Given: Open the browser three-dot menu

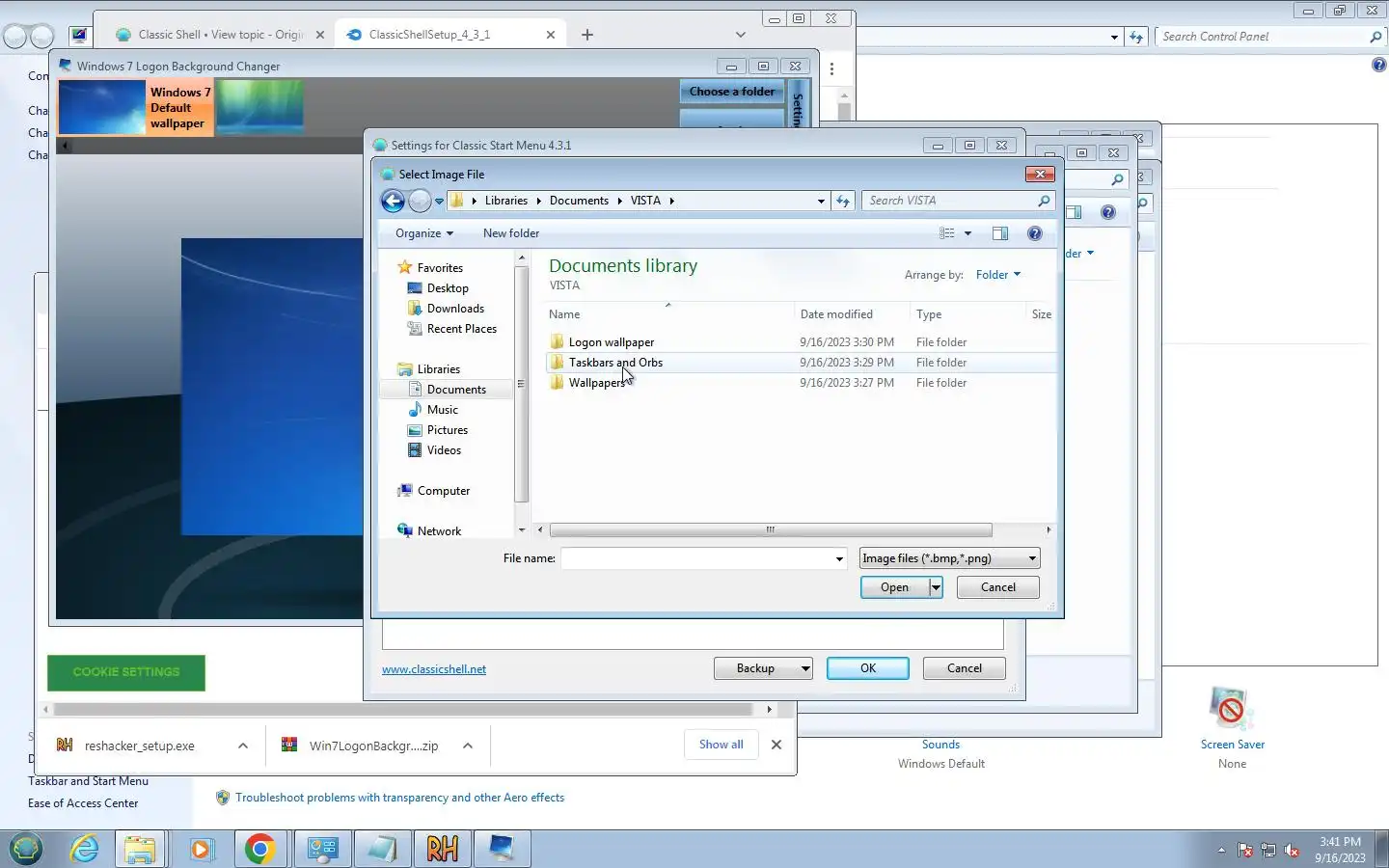Looking at the screenshot, I should click(831, 68).
